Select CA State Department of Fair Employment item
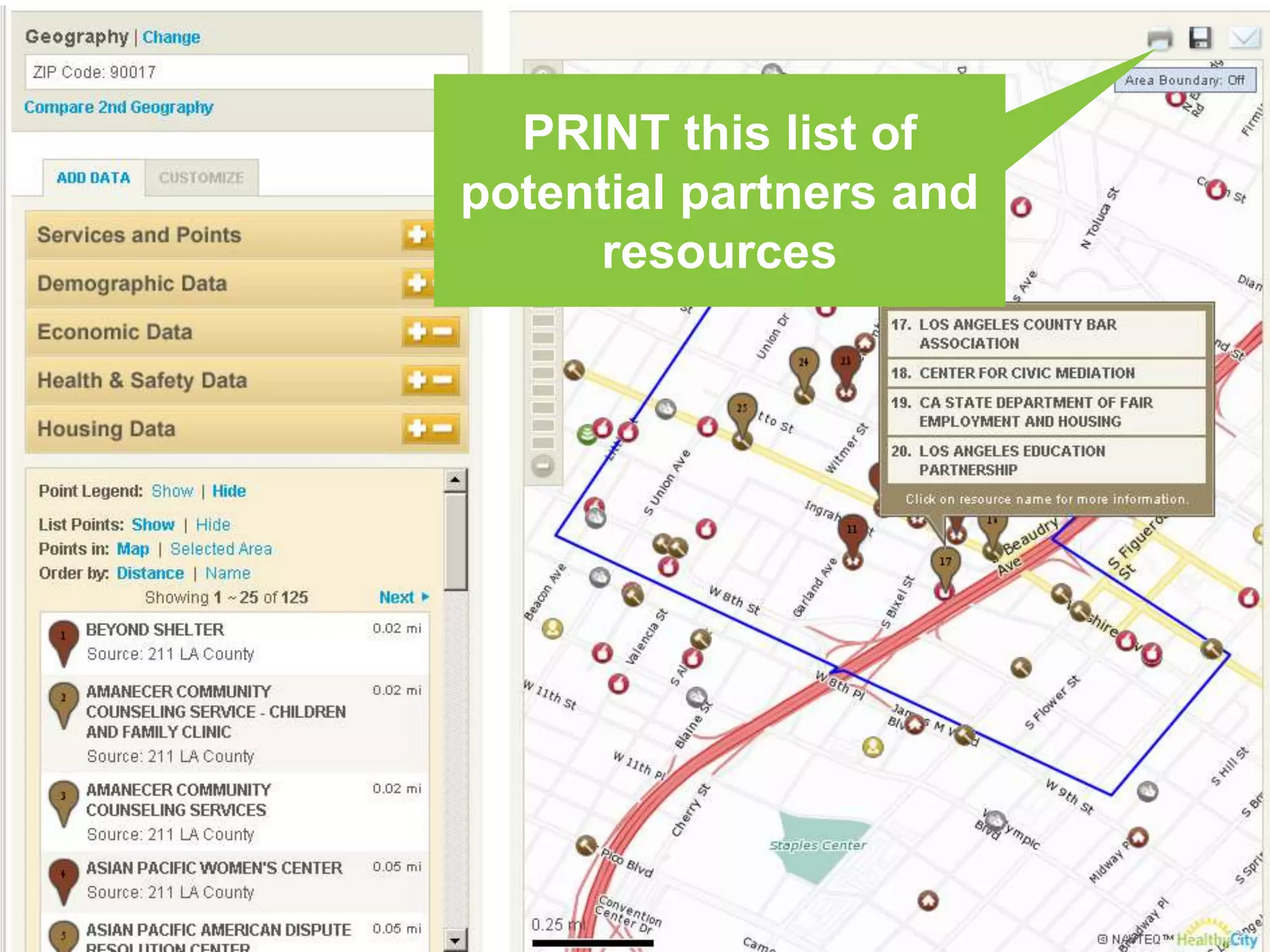The width and height of the screenshot is (1270, 952). point(1046,412)
